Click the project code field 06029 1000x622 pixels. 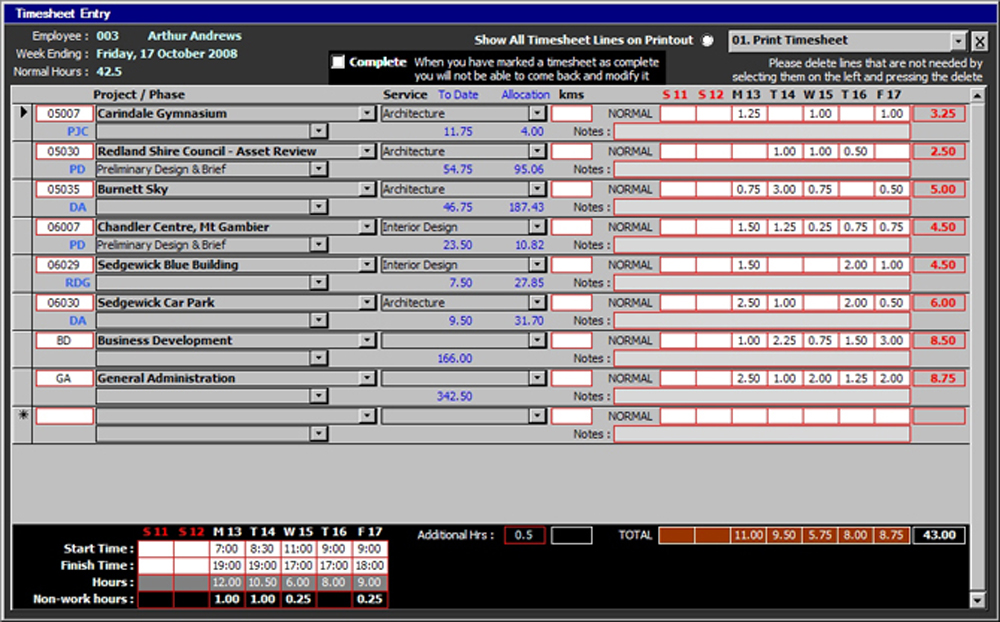tap(63, 265)
